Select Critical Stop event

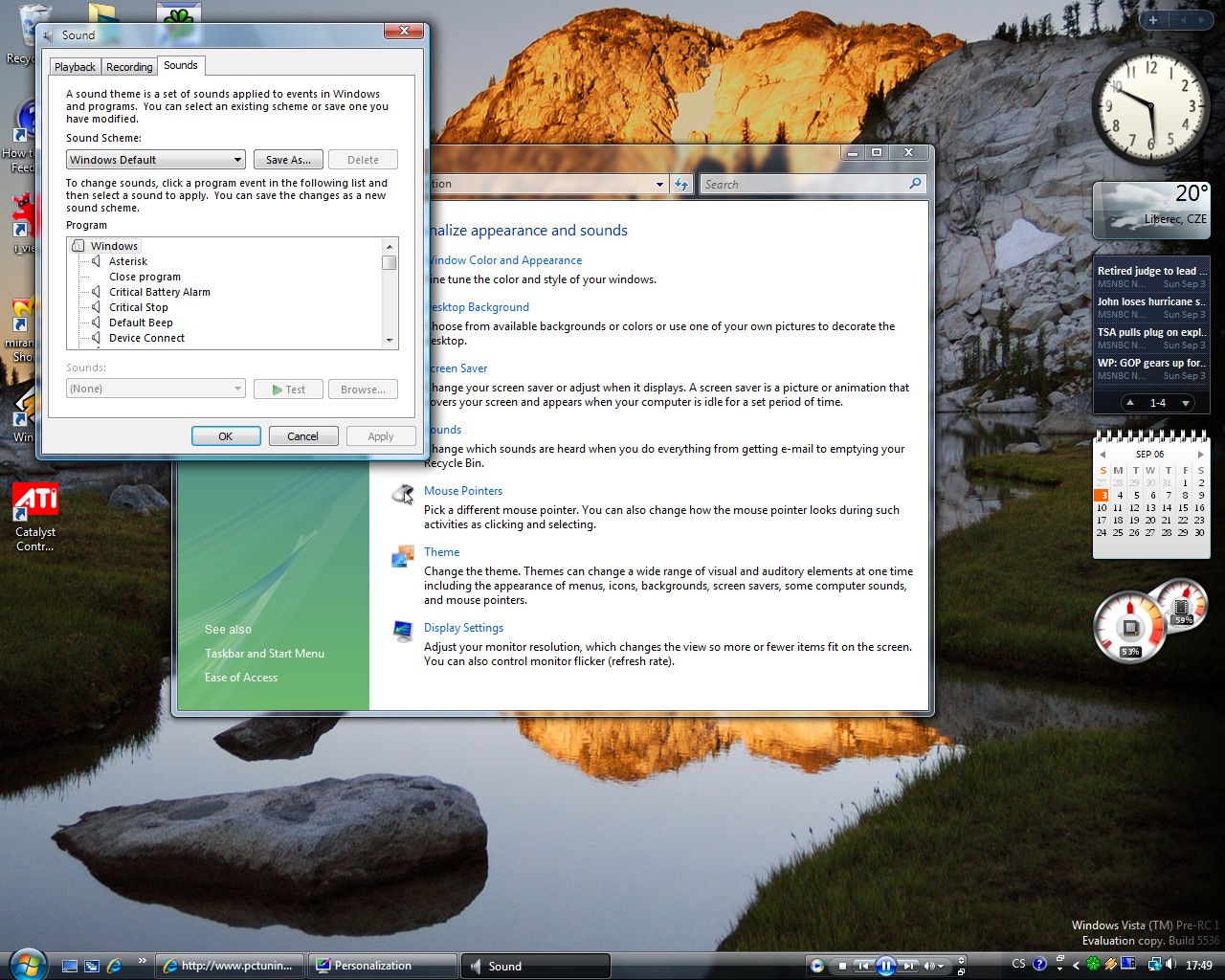139,307
